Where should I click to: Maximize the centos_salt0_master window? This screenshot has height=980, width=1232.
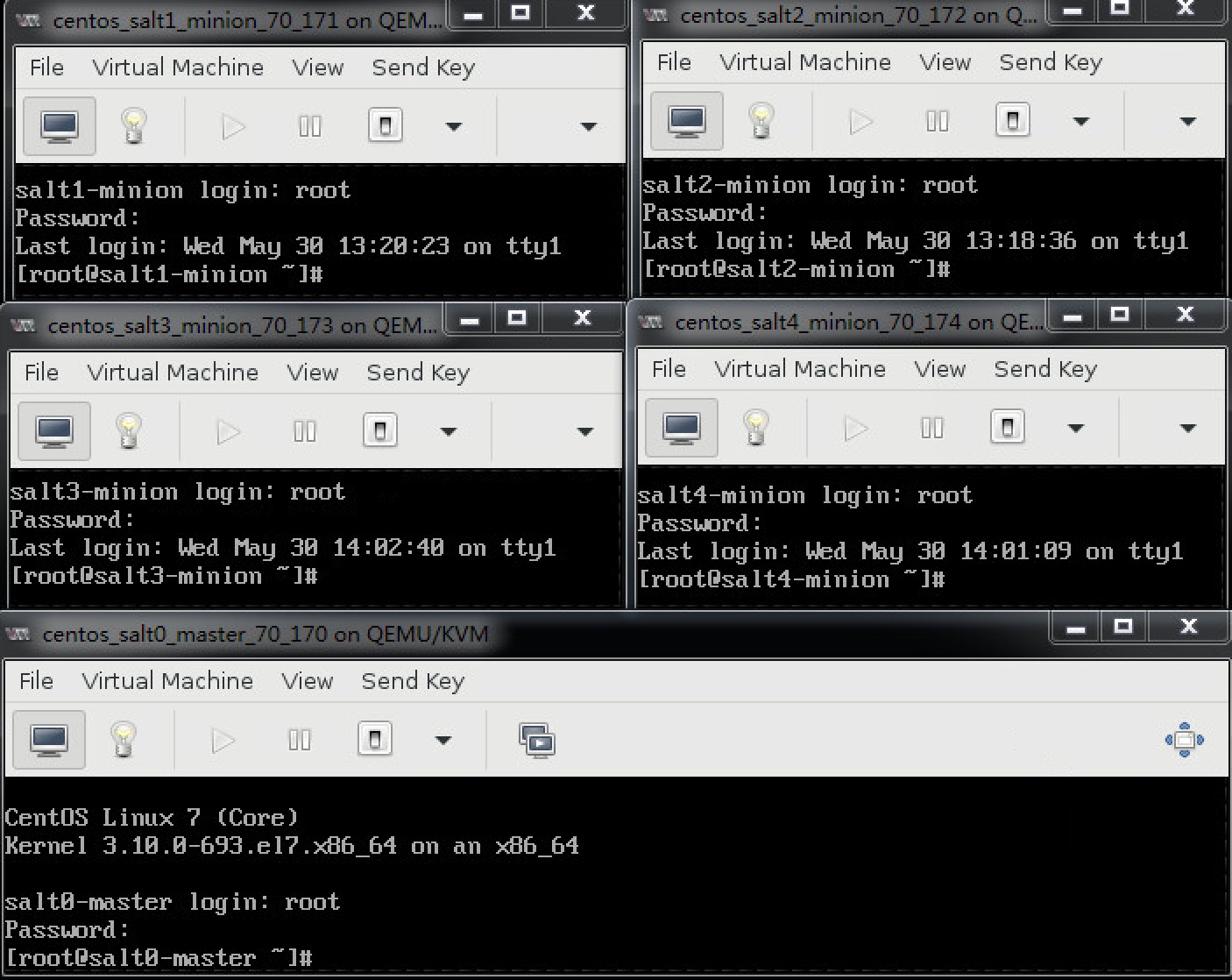coord(1123,626)
